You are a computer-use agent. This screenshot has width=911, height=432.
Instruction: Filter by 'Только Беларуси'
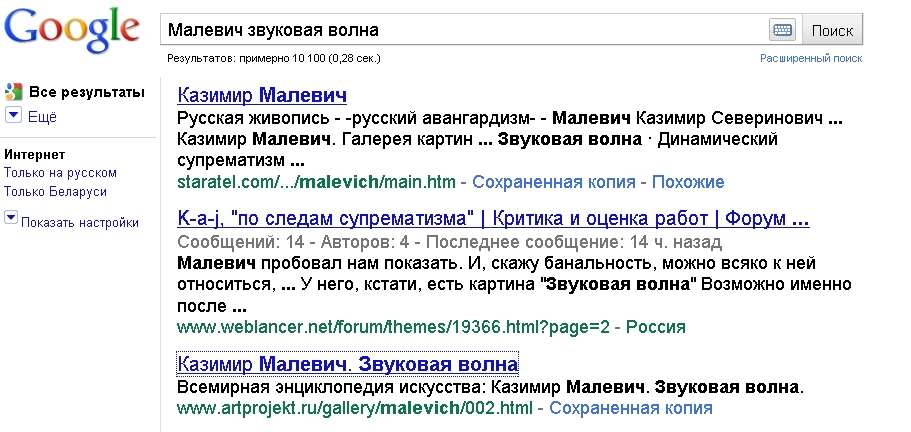[55, 191]
